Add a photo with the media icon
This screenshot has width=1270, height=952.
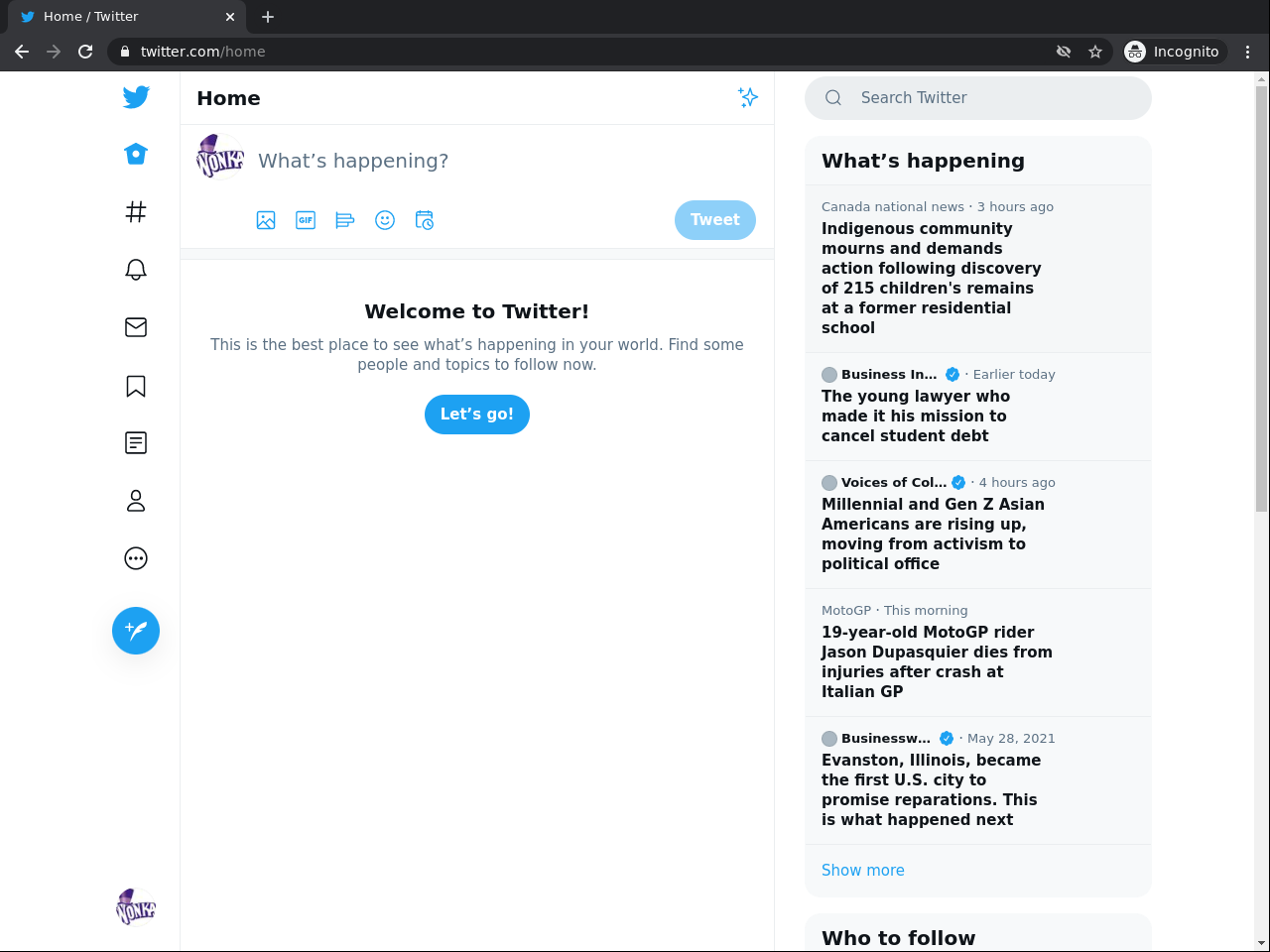266,220
